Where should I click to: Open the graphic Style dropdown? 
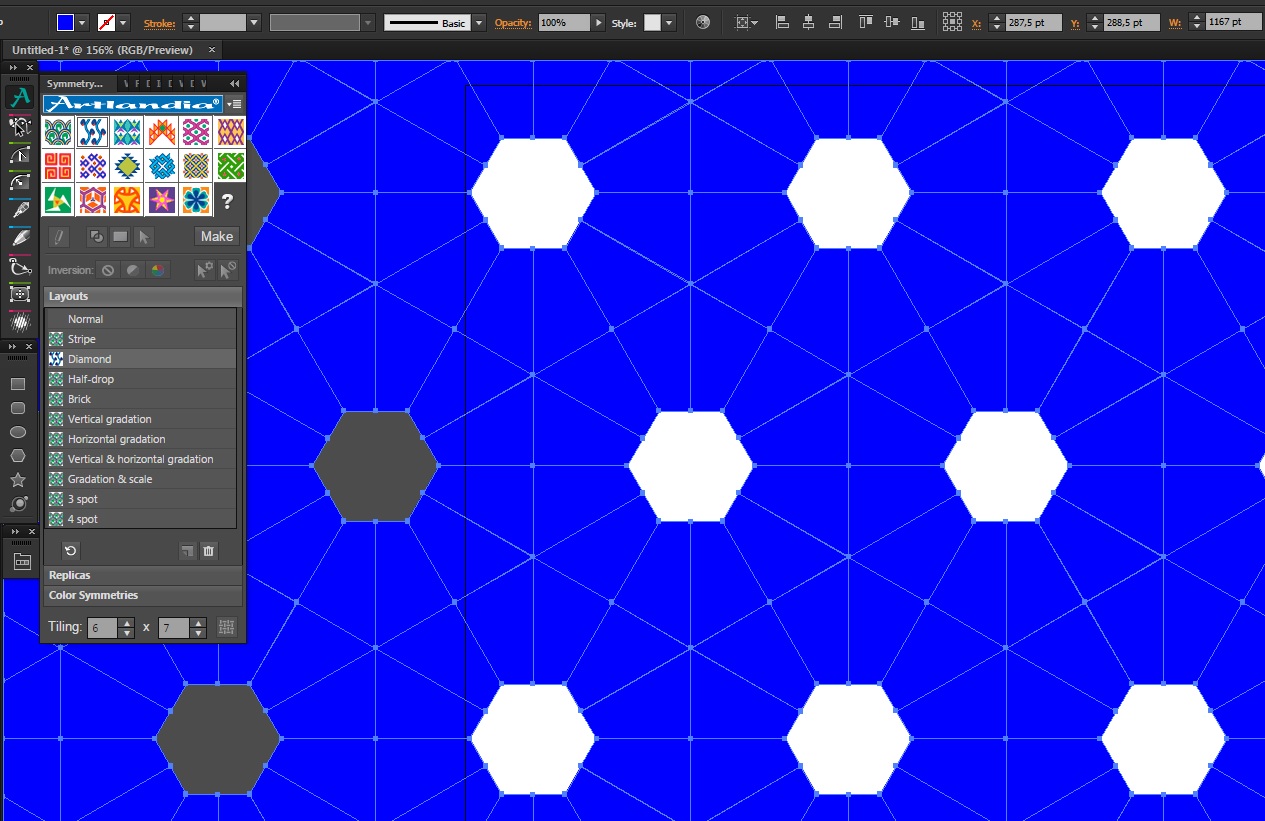coord(669,22)
